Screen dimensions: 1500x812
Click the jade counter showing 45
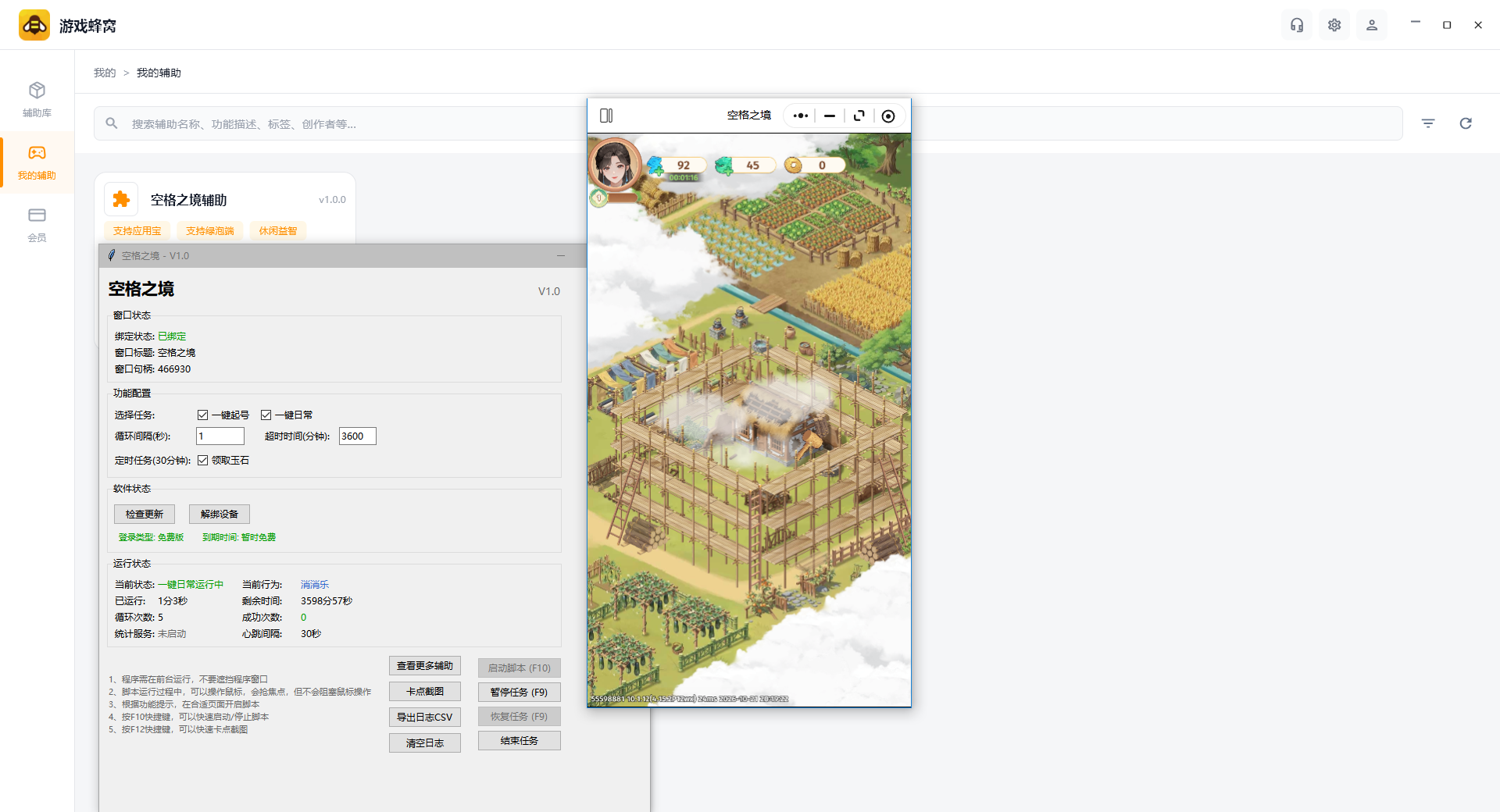(x=746, y=165)
